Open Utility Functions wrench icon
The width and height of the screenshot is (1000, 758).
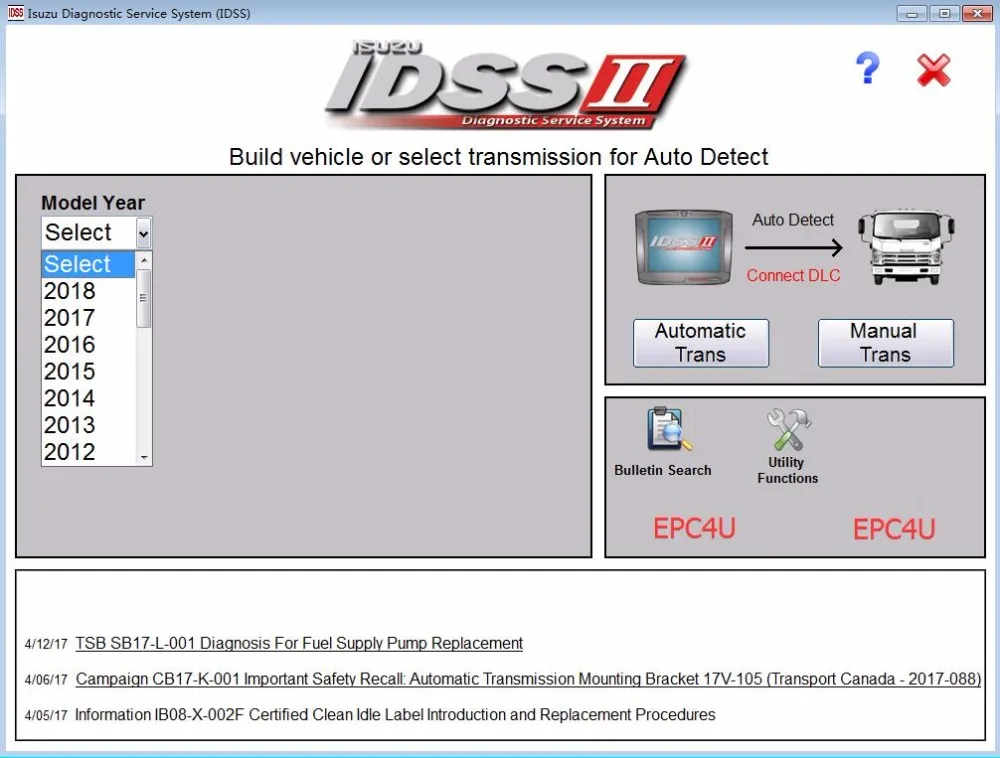point(789,429)
